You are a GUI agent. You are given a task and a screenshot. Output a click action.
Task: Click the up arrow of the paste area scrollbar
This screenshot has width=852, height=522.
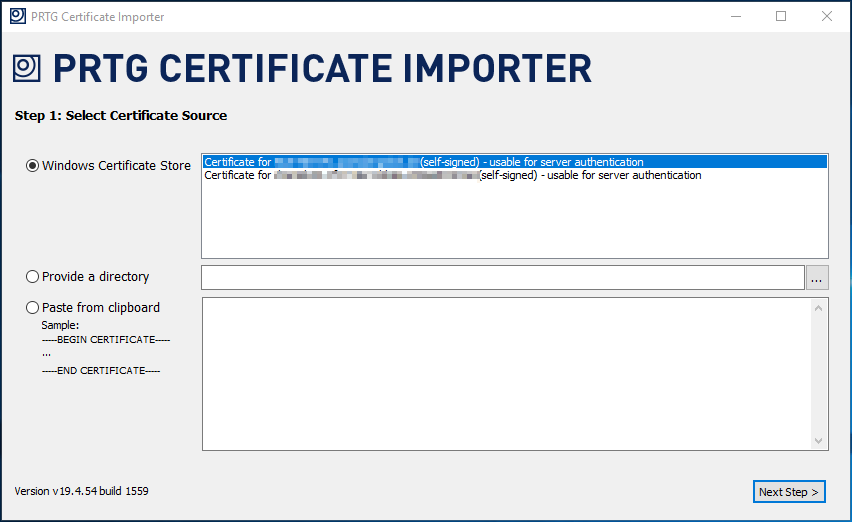(x=820, y=306)
